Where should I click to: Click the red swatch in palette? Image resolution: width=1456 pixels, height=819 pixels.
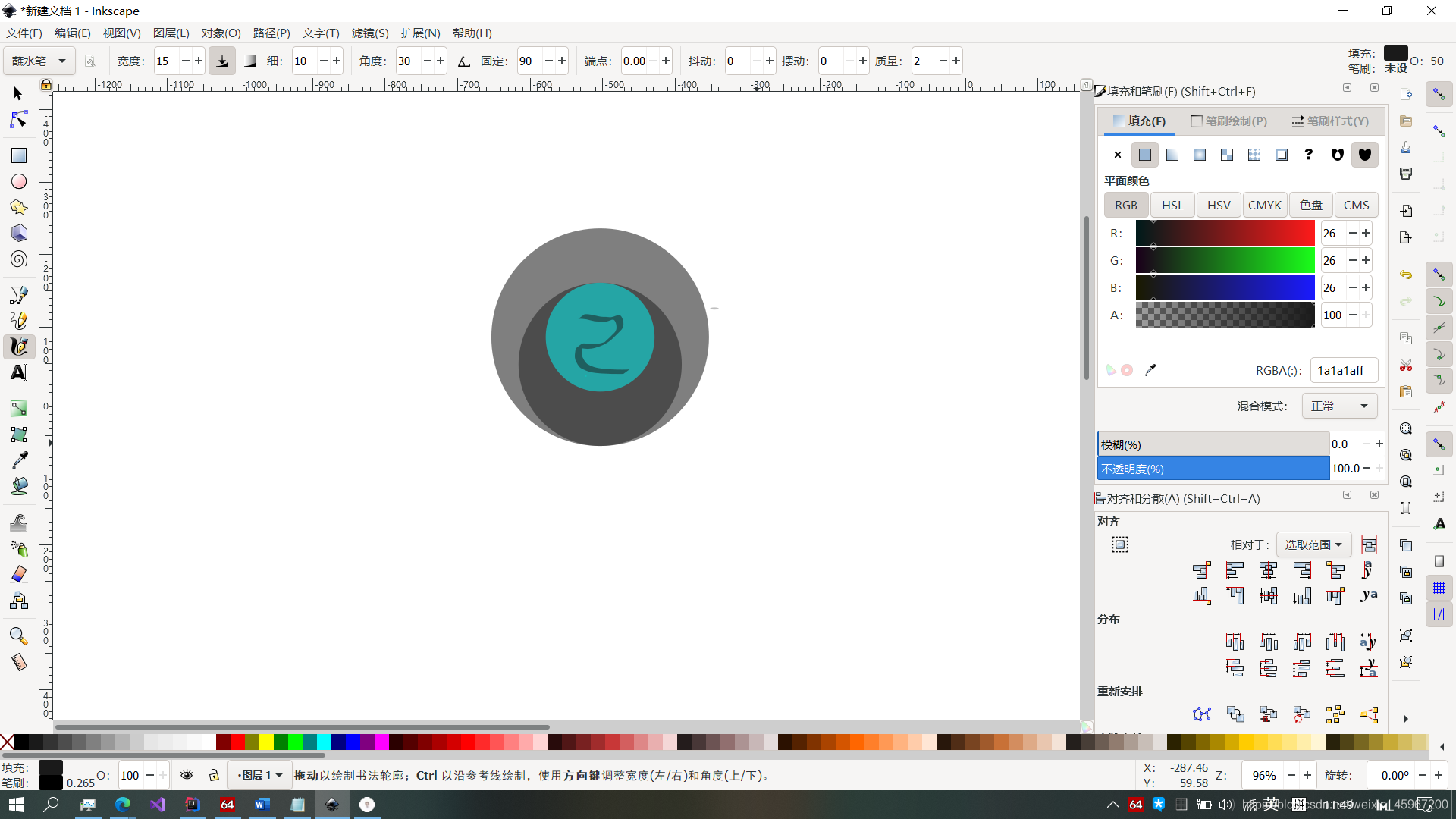click(x=237, y=742)
